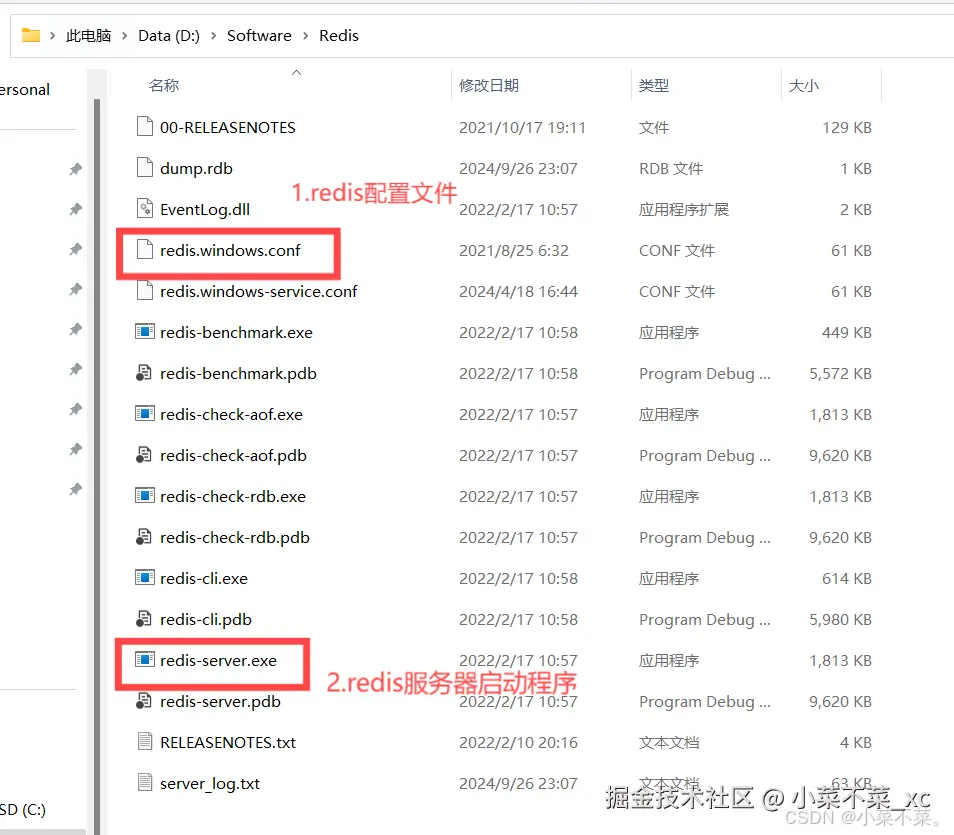The height and width of the screenshot is (835, 954).
Task: Click the RELEASENOTES.txt document icon
Action: 145,741
